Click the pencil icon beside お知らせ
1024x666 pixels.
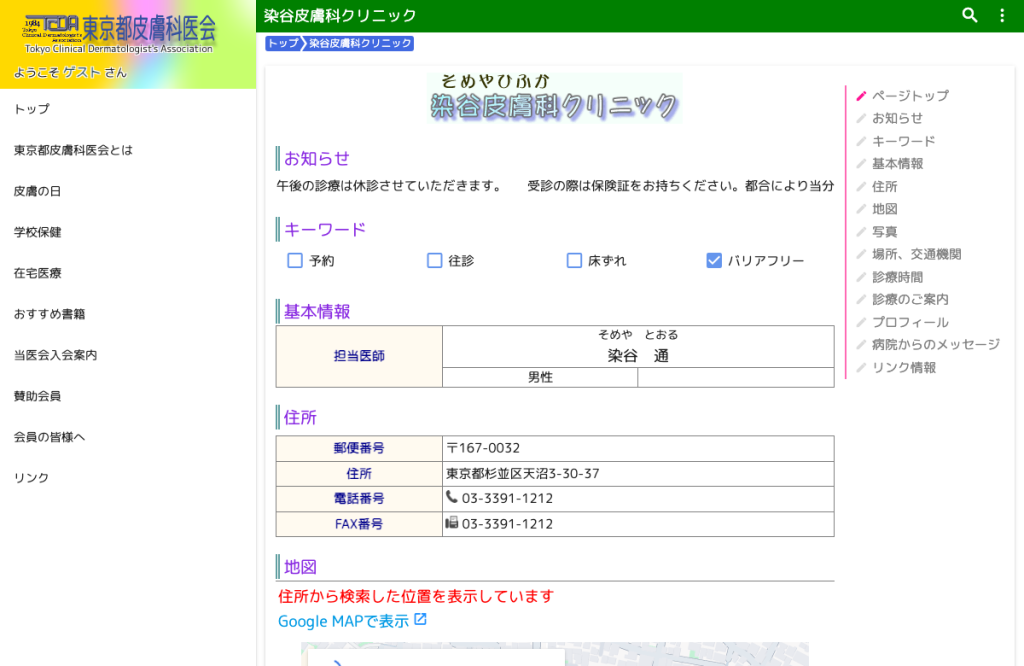861,118
